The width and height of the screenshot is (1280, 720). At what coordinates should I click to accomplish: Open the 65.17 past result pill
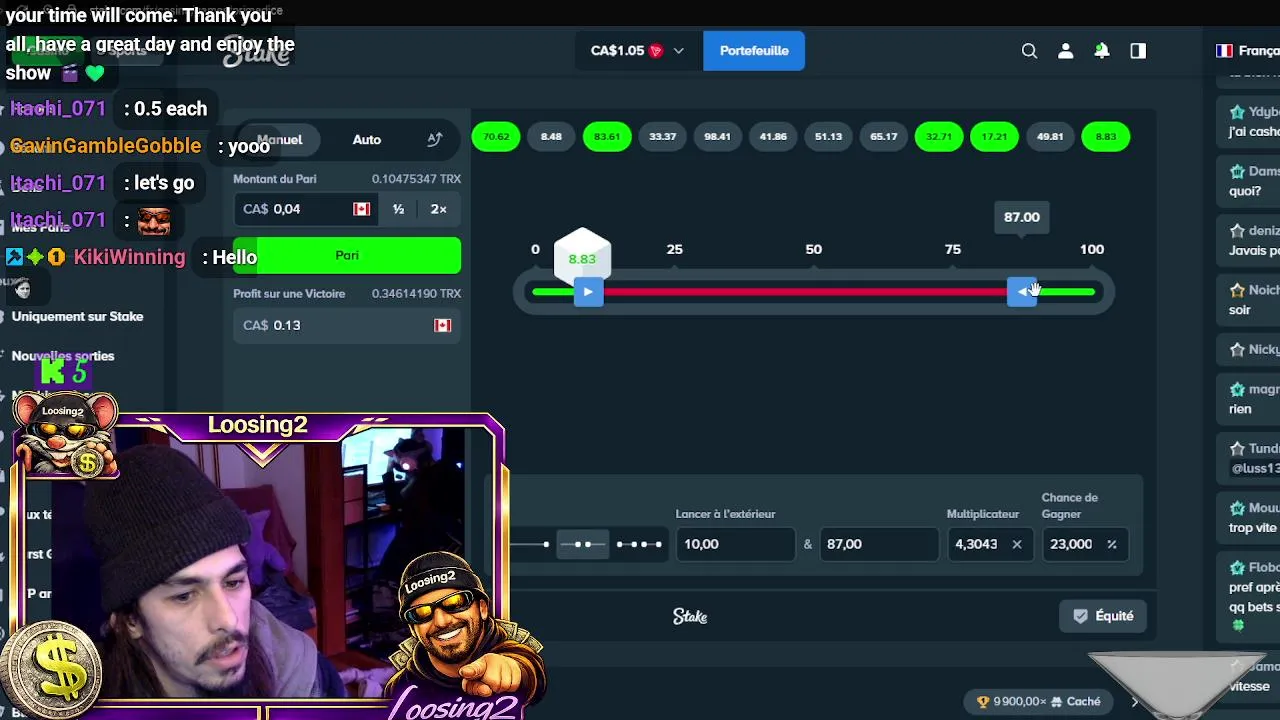(x=884, y=137)
